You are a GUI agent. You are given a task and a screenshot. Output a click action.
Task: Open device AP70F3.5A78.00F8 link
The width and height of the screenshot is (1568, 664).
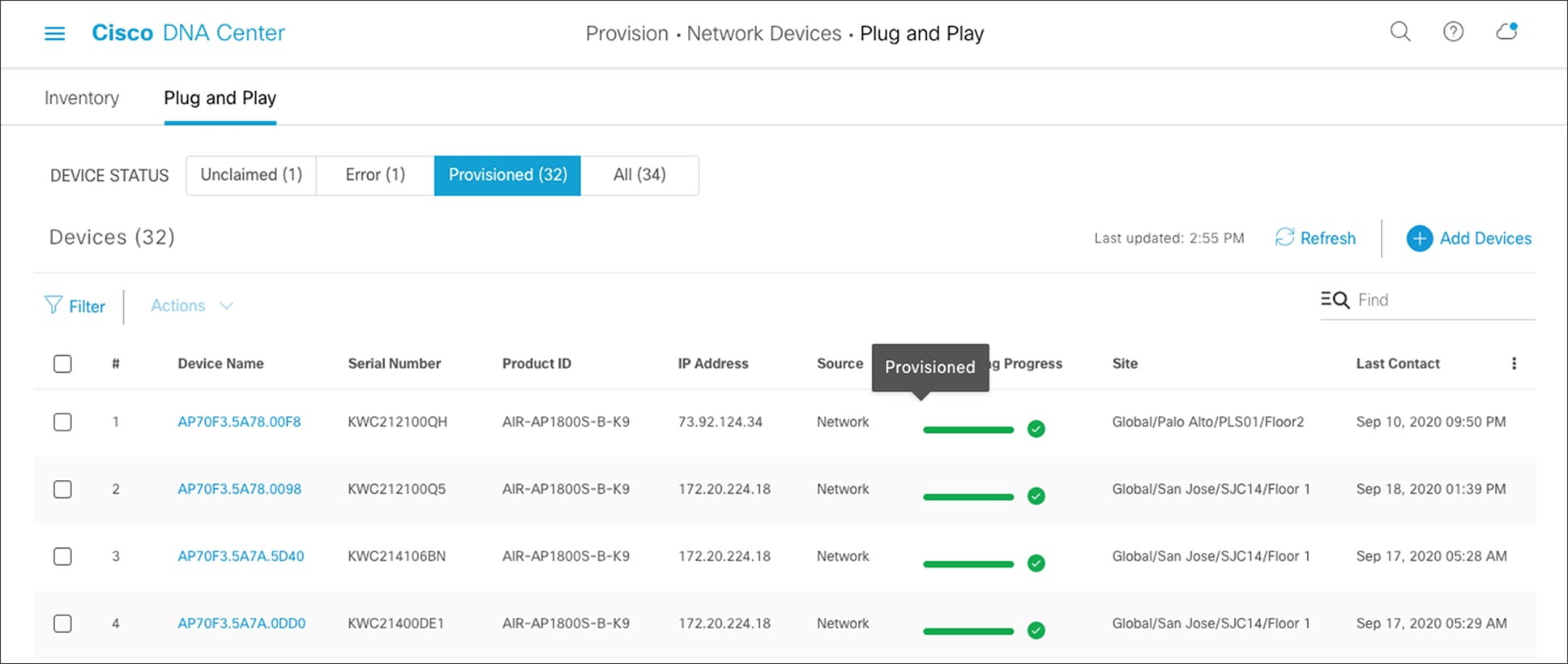[239, 422]
